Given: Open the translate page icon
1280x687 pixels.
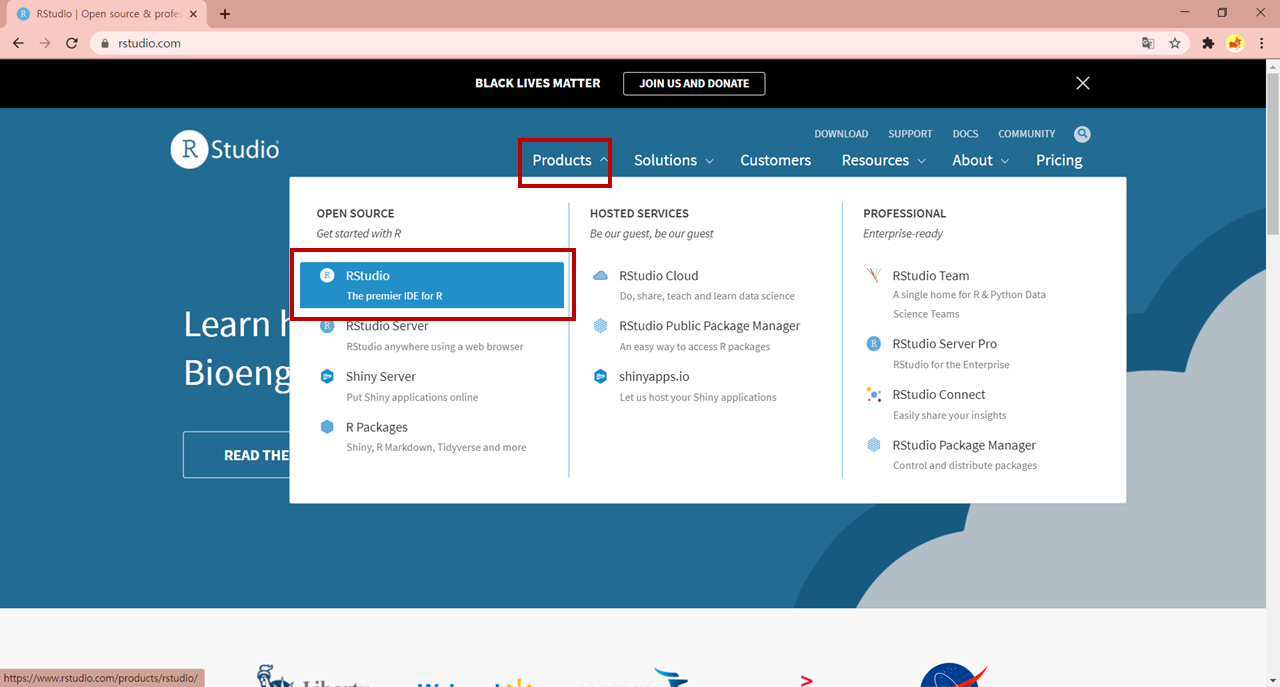Looking at the screenshot, I should point(1148,43).
